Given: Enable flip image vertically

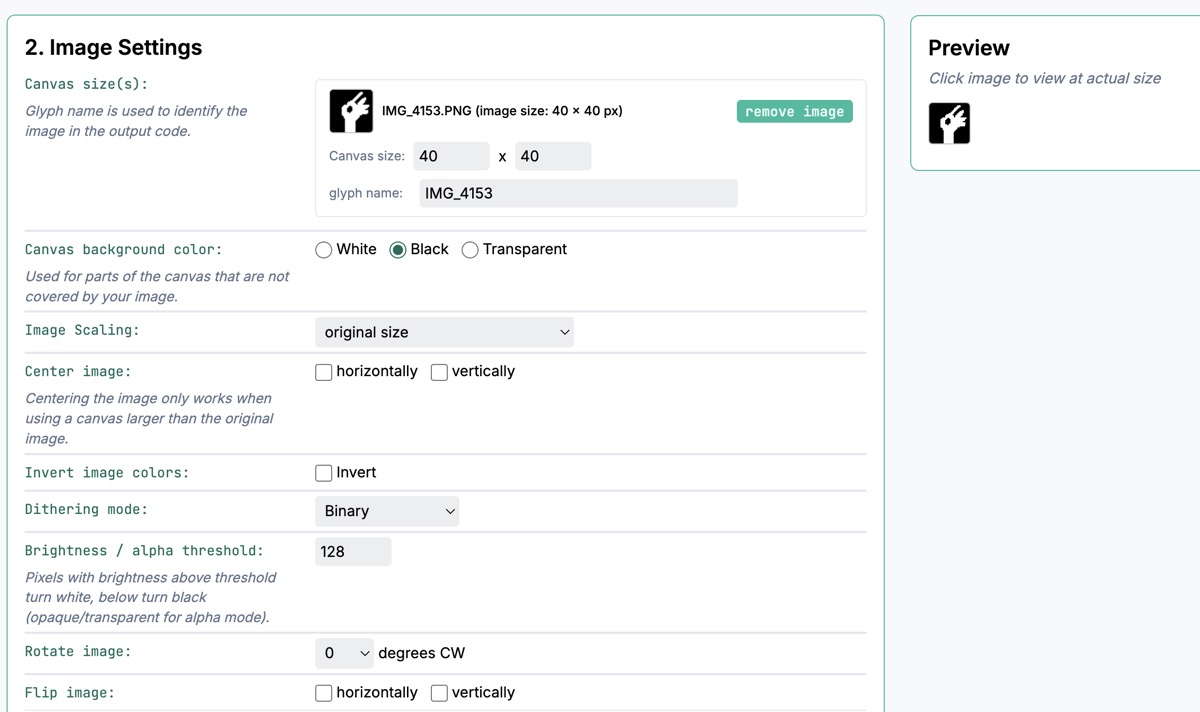Looking at the screenshot, I should (x=439, y=693).
